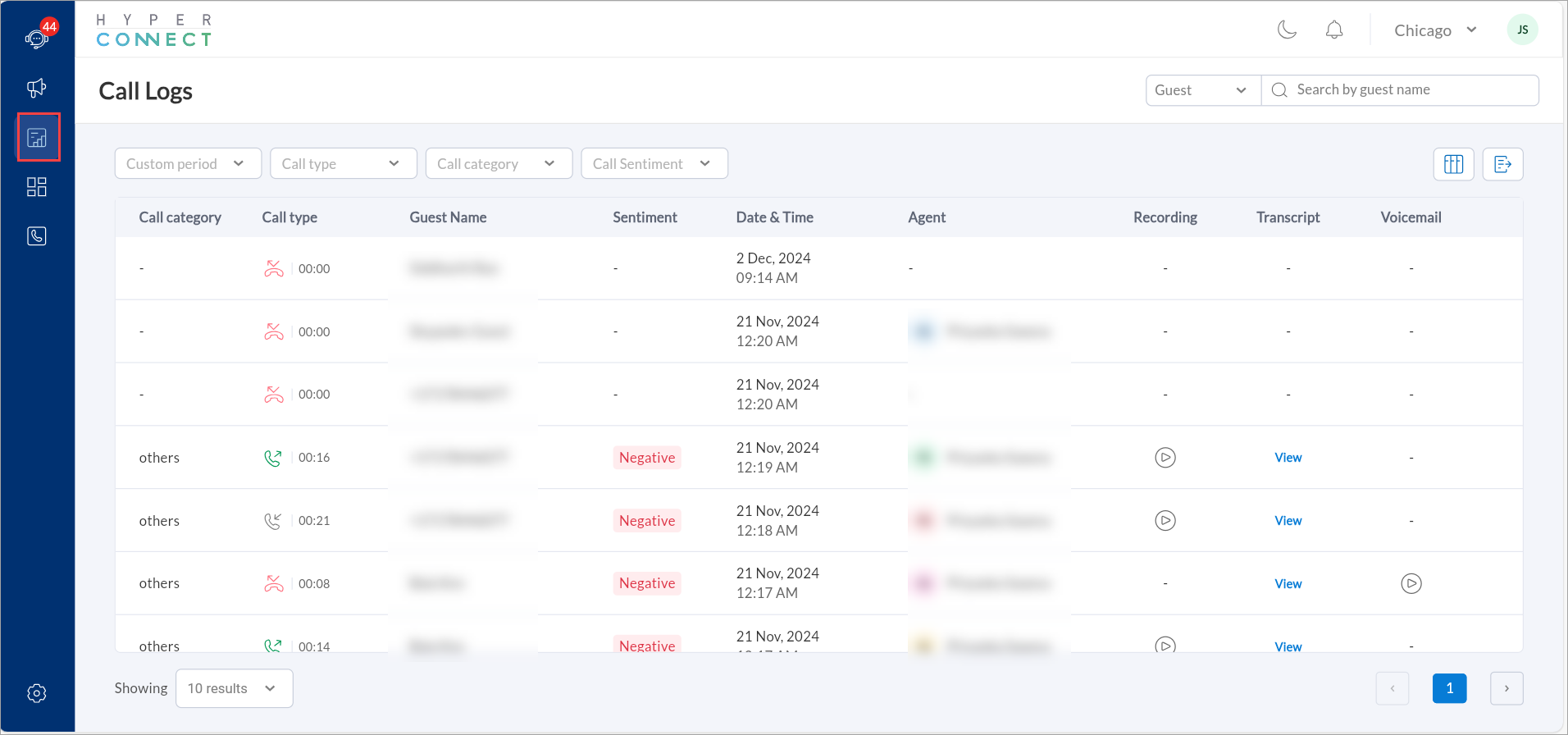Screen dimensions: 1568x735
Task: Click missed call icon on 2 Dec row
Action: [274, 268]
